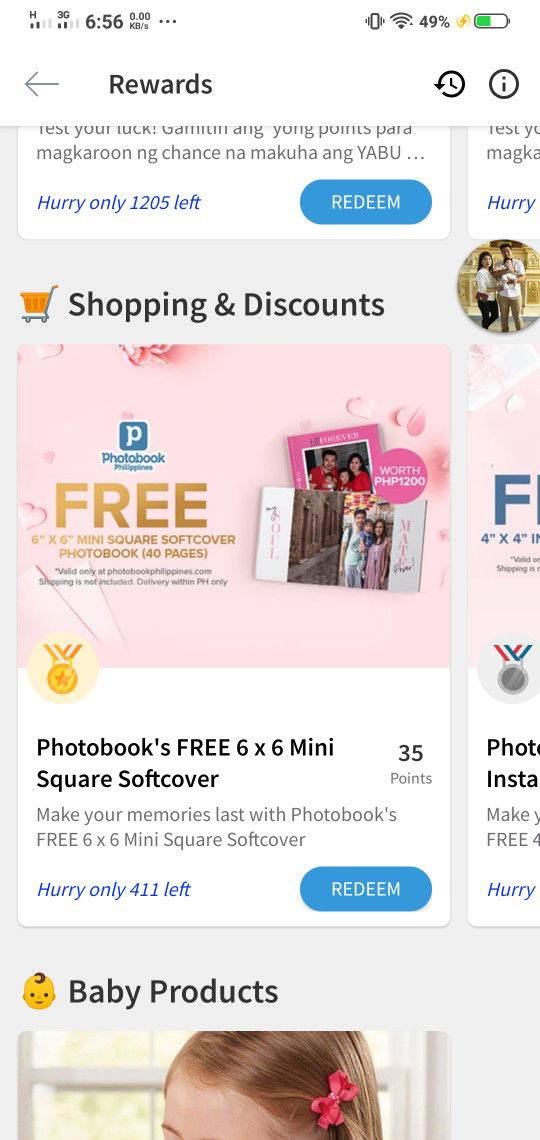Open the rewards history clock icon
The width and height of the screenshot is (540, 1140).
point(450,84)
